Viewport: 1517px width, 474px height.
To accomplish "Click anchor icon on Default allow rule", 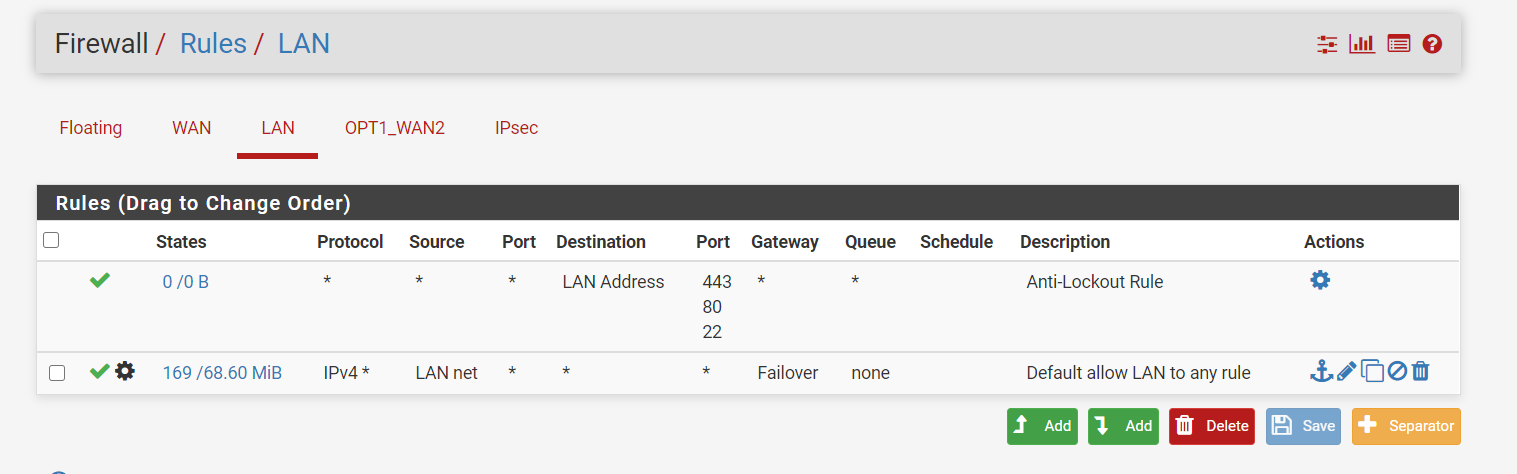I will (x=1321, y=372).
